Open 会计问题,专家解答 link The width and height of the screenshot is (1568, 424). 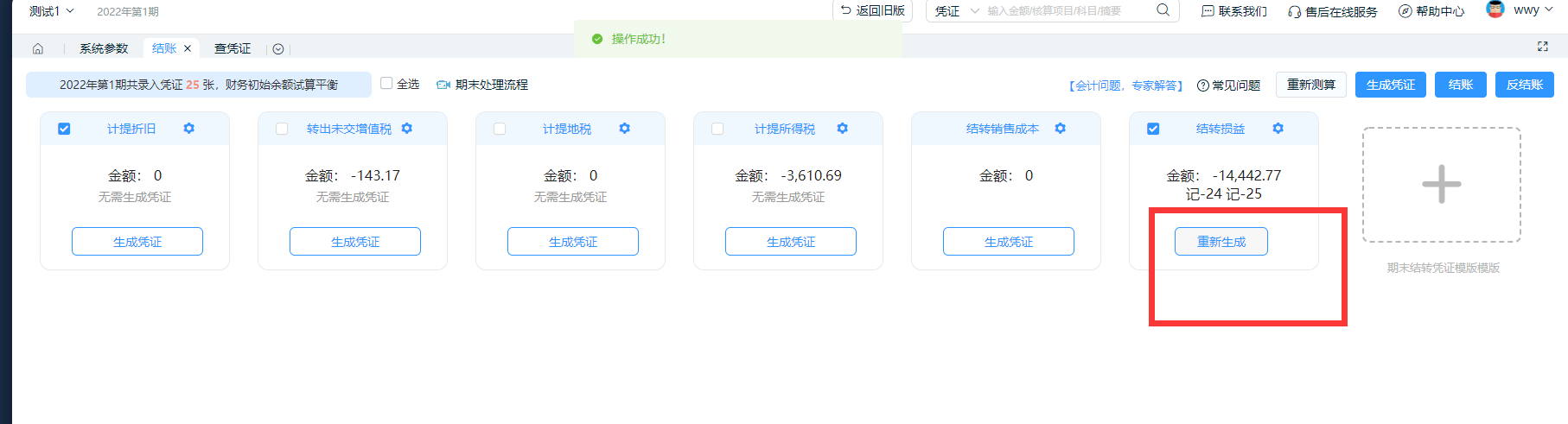pyautogui.click(x=1126, y=85)
